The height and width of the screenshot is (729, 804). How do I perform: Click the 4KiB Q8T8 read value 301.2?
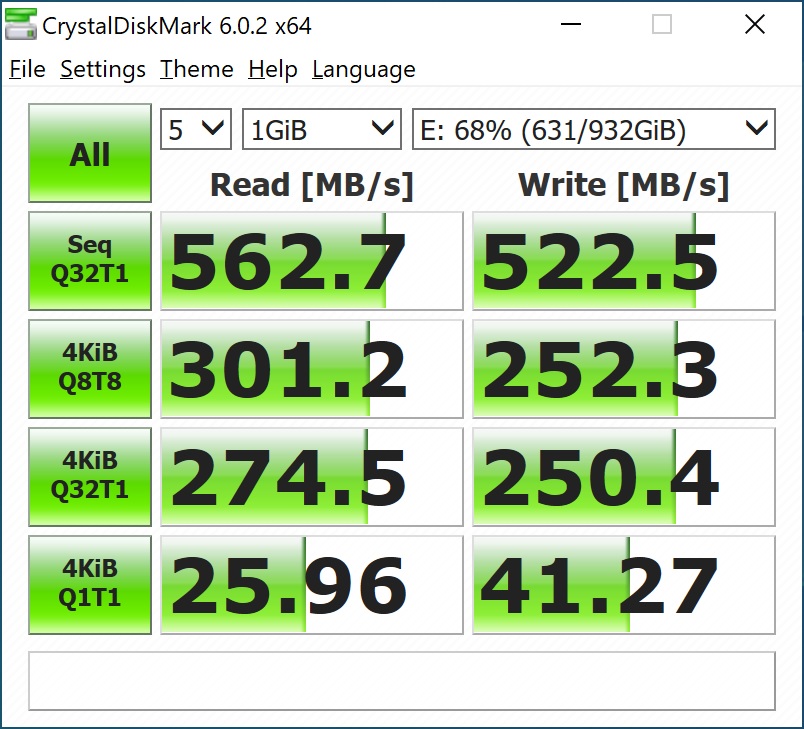tap(312, 369)
